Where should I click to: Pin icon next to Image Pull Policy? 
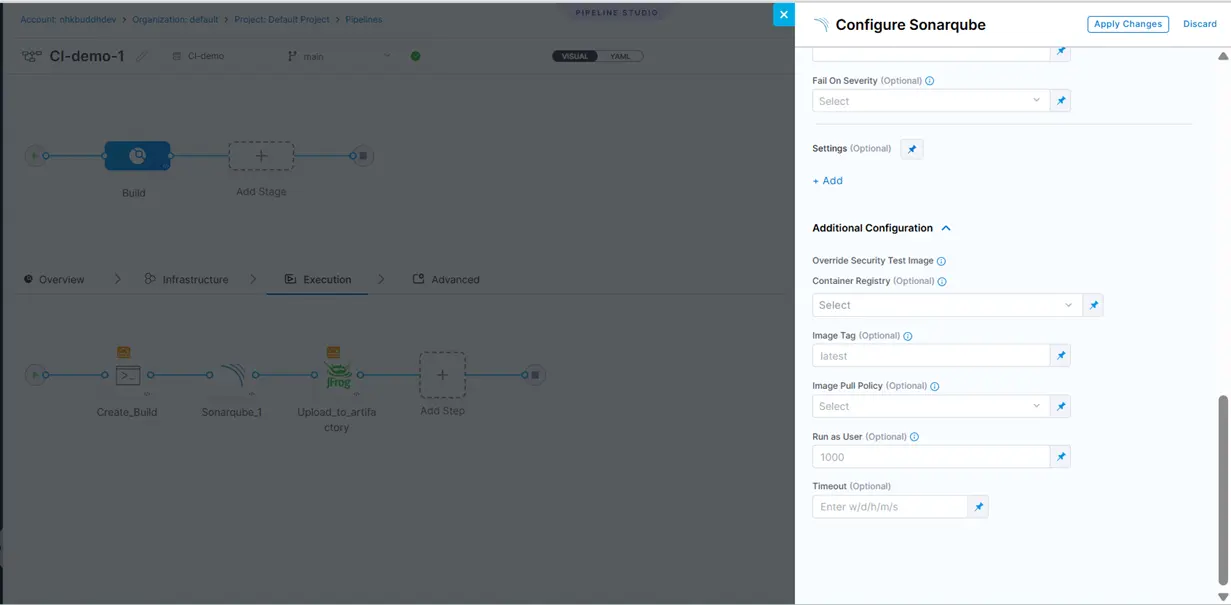(1061, 407)
